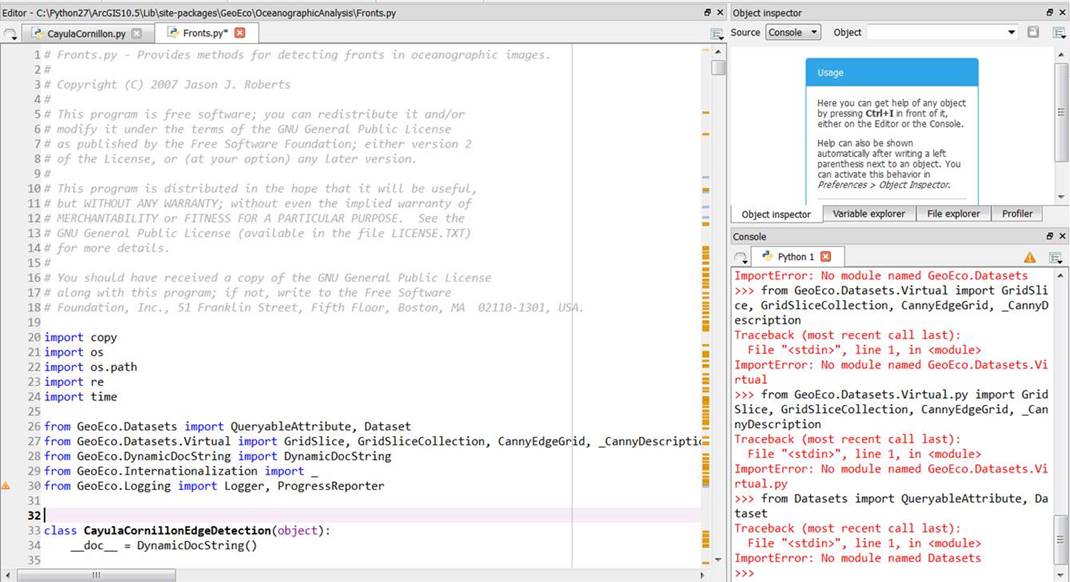Click the warning marker beside line 30
The image size is (1070, 582).
5,486
